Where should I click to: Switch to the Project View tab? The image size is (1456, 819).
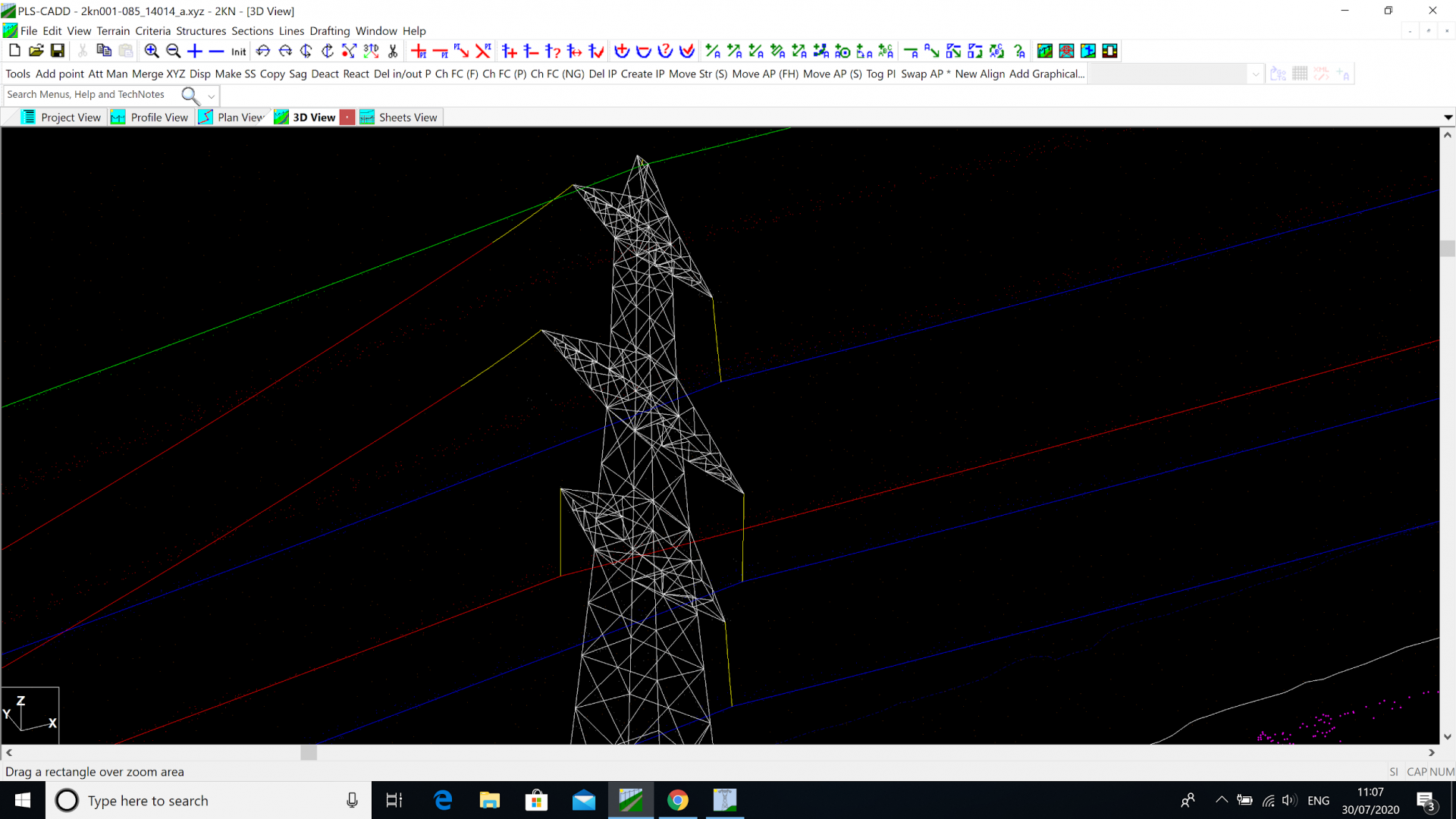61,118
